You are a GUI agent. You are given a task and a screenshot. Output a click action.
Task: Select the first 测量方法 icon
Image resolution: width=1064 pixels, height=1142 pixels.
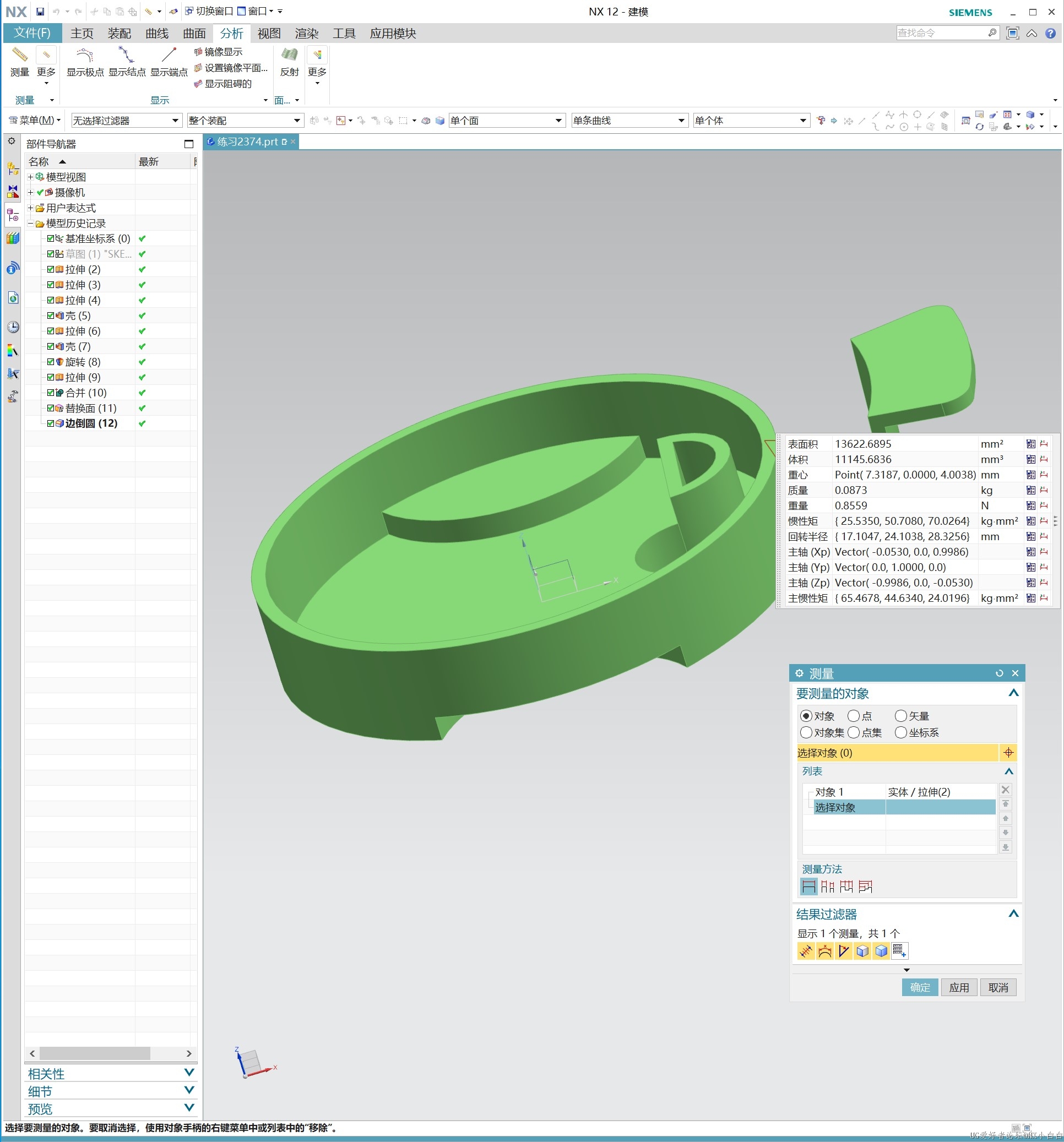point(808,887)
